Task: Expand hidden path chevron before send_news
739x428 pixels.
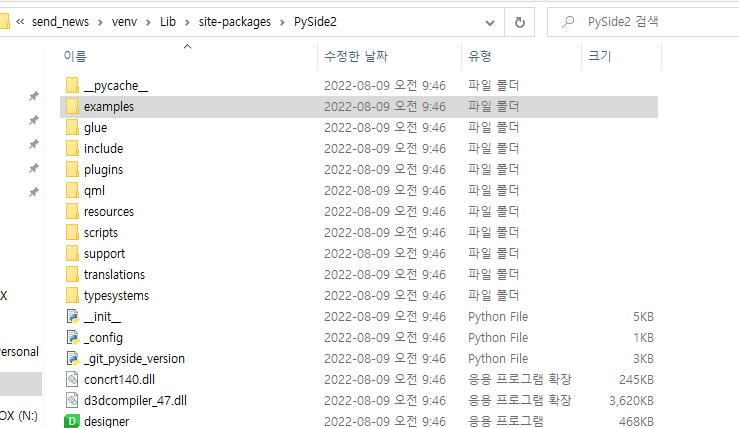Action: (20, 22)
